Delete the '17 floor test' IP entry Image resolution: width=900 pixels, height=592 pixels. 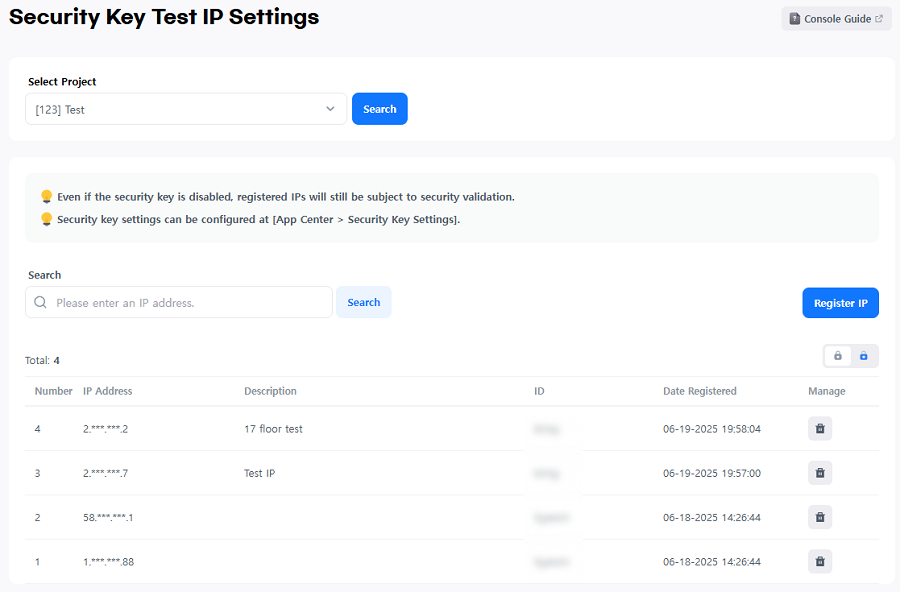click(819, 429)
